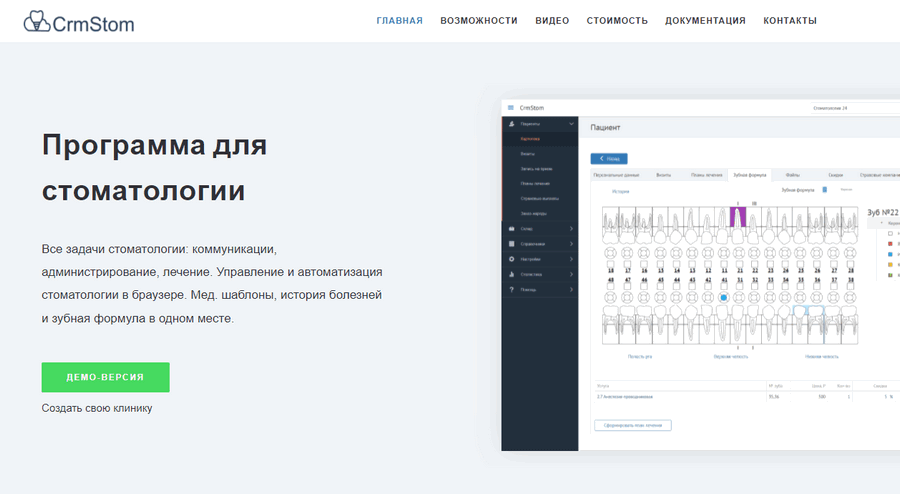Click the Справочники sidebar icon
This screenshot has height=494, width=900.
512,244
